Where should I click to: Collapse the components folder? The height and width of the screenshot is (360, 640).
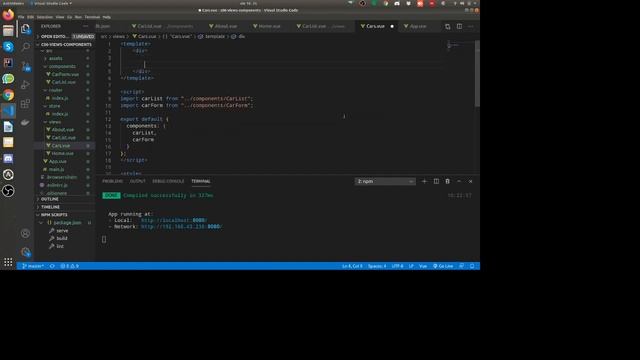62,66
